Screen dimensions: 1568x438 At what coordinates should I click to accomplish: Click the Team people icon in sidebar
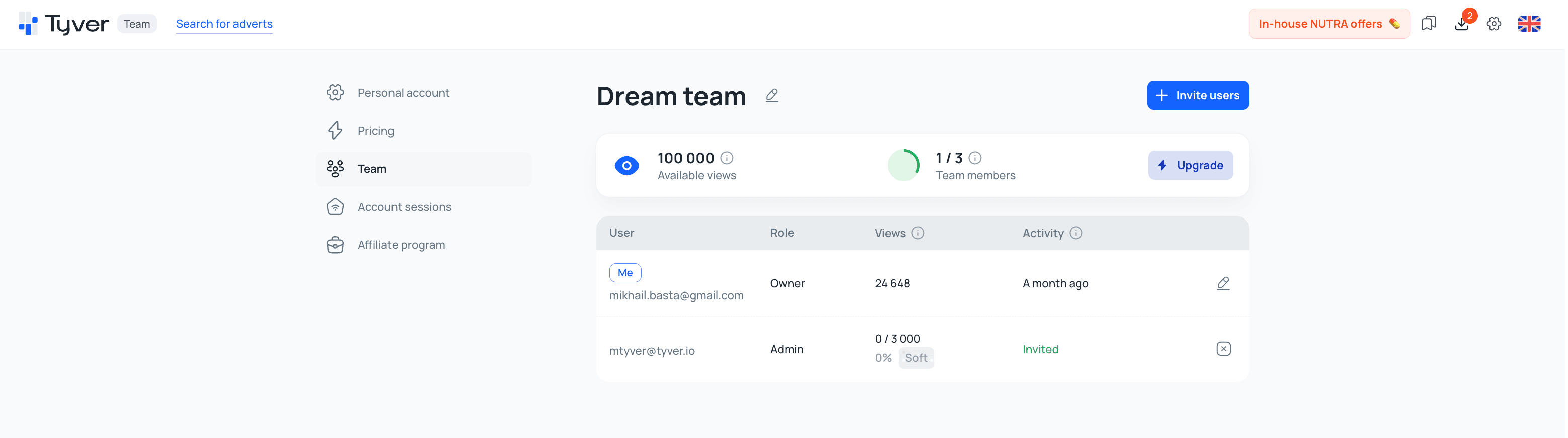click(x=335, y=169)
